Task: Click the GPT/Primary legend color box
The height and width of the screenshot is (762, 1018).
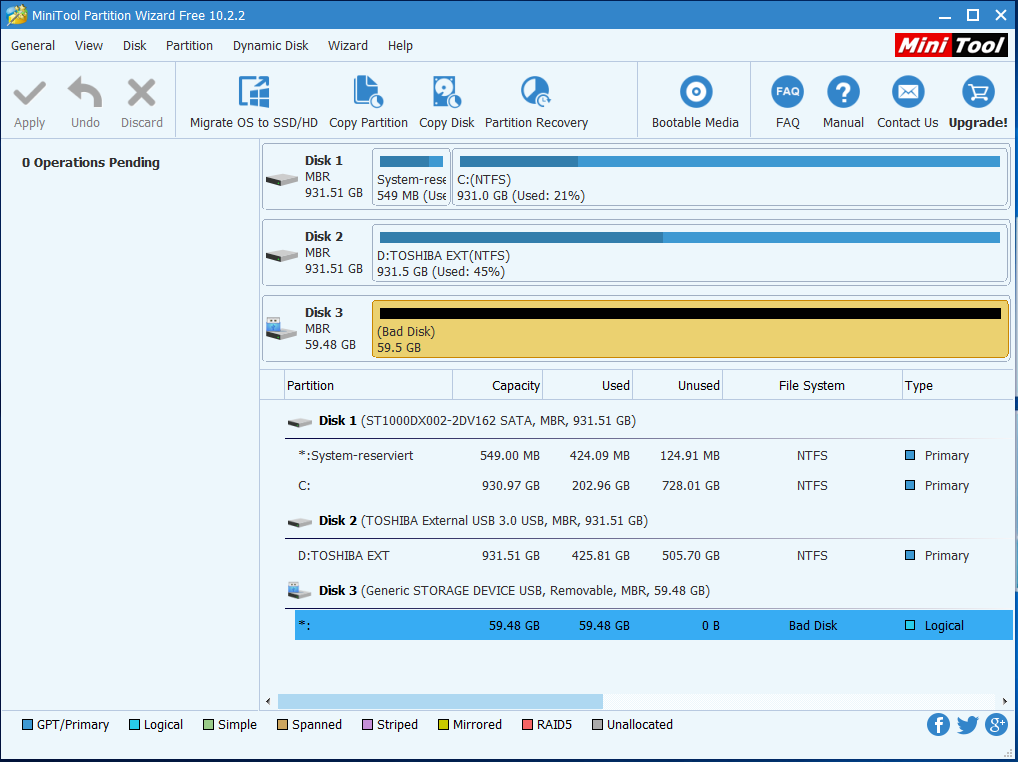Action: click(27, 724)
